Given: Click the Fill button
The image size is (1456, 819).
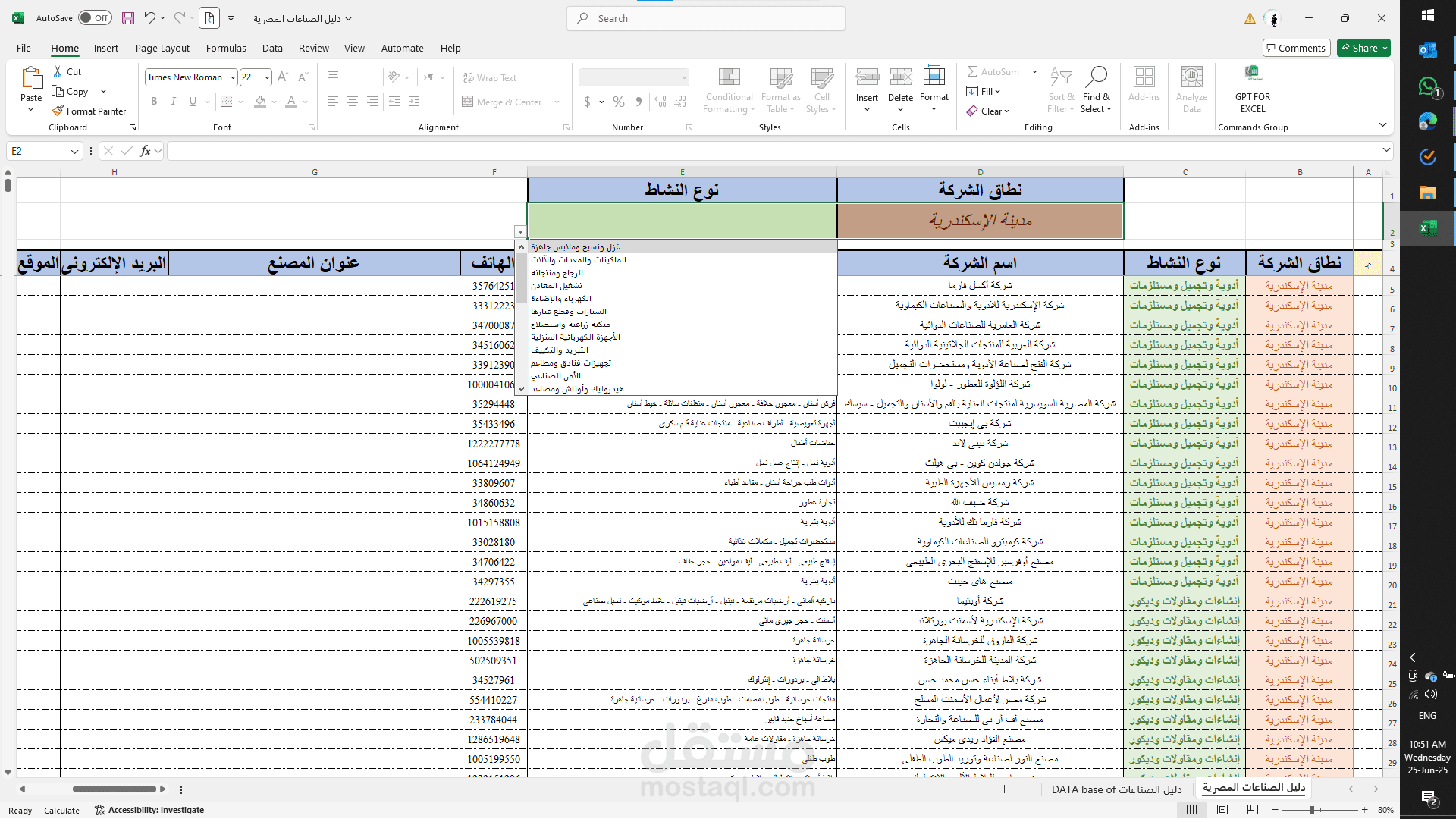Looking at the screenshot, I should (983, 91).
